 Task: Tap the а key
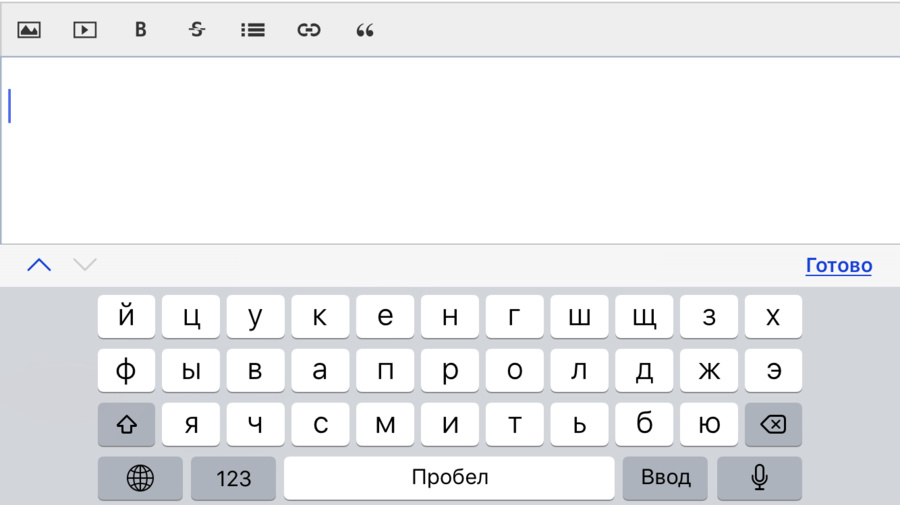320,370
